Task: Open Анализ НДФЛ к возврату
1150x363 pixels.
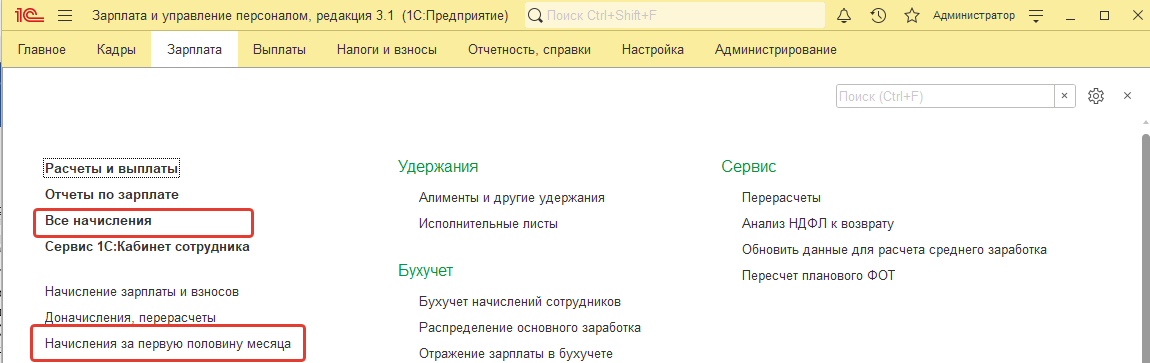Action: 818,224
